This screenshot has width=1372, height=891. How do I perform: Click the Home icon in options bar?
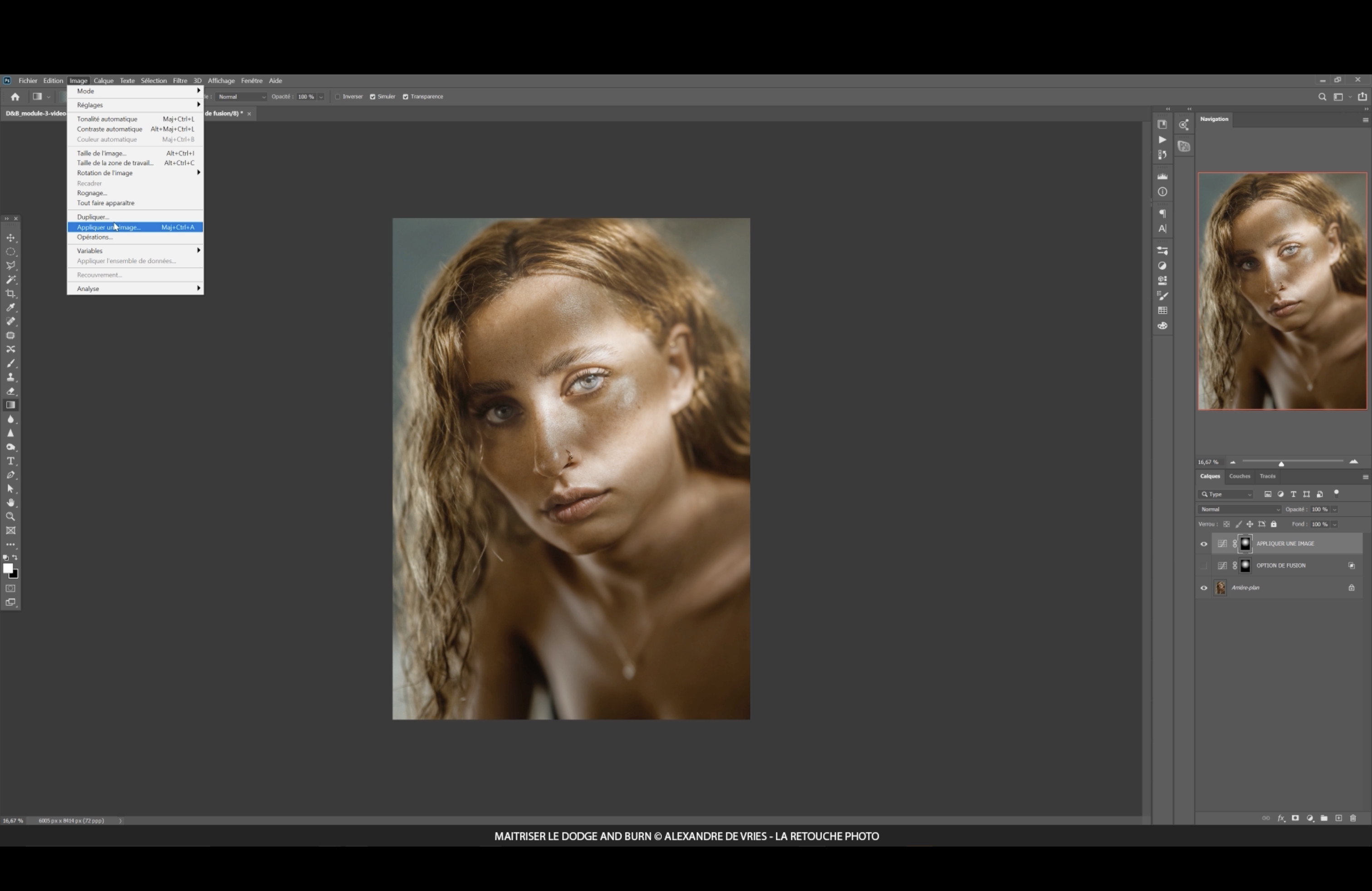click(x=15, y=97)
